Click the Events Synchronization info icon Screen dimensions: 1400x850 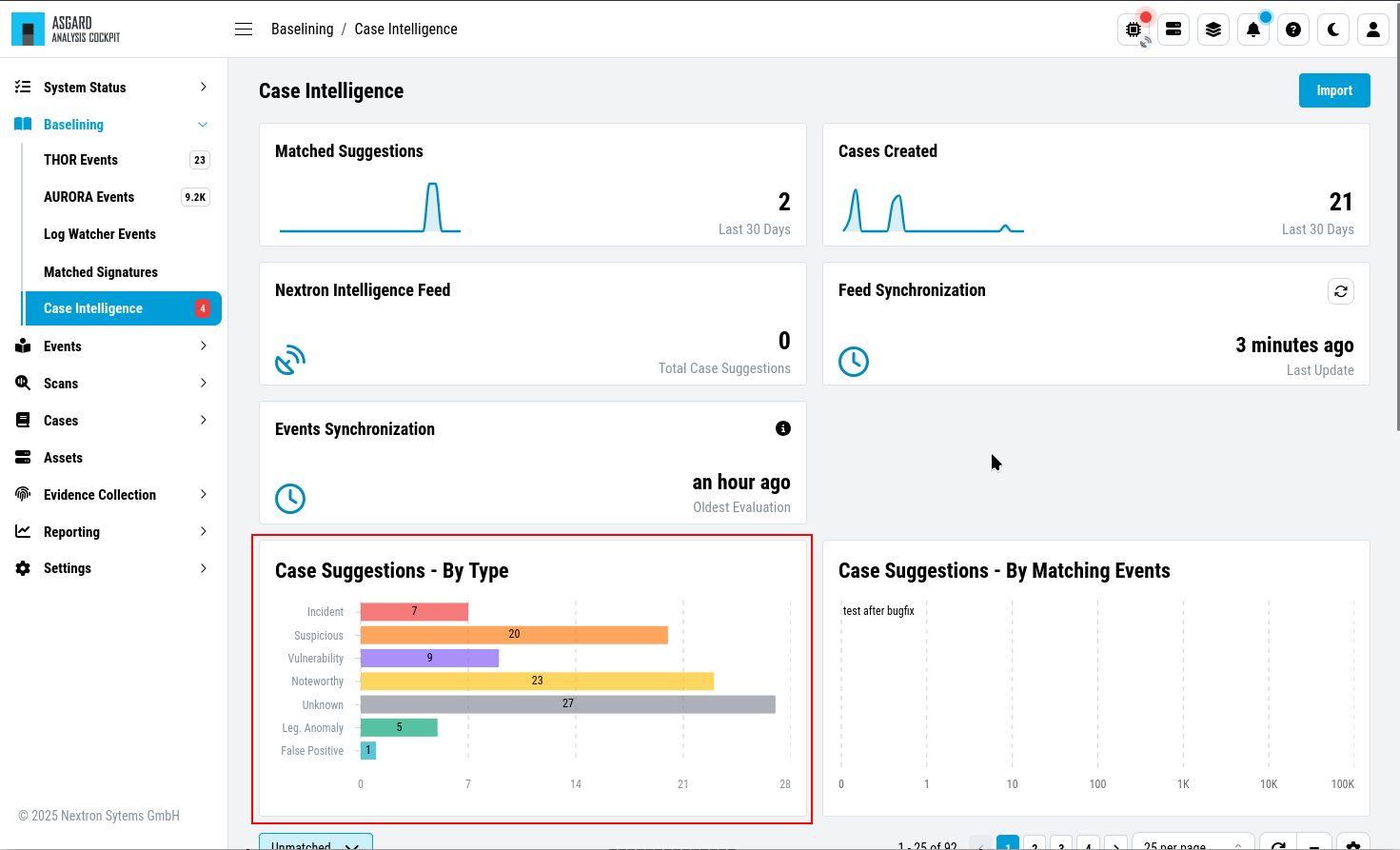click(x=783, y=428)
